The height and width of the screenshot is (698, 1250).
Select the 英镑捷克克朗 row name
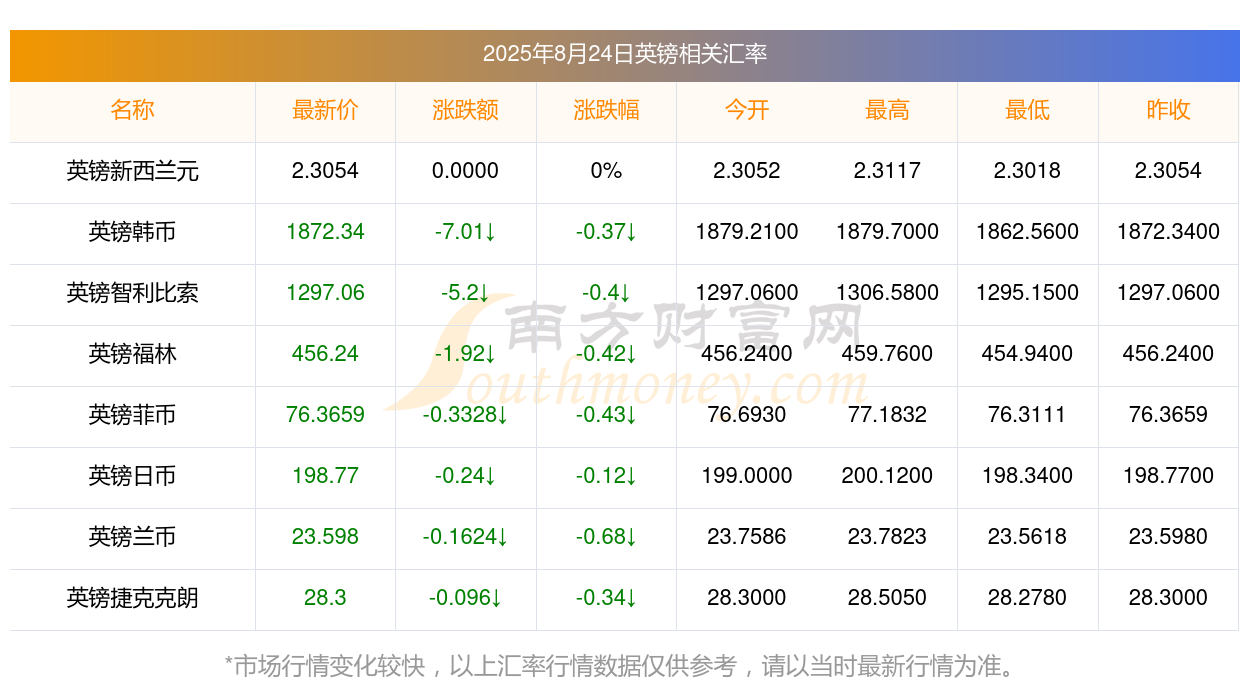tap(133, 598)
